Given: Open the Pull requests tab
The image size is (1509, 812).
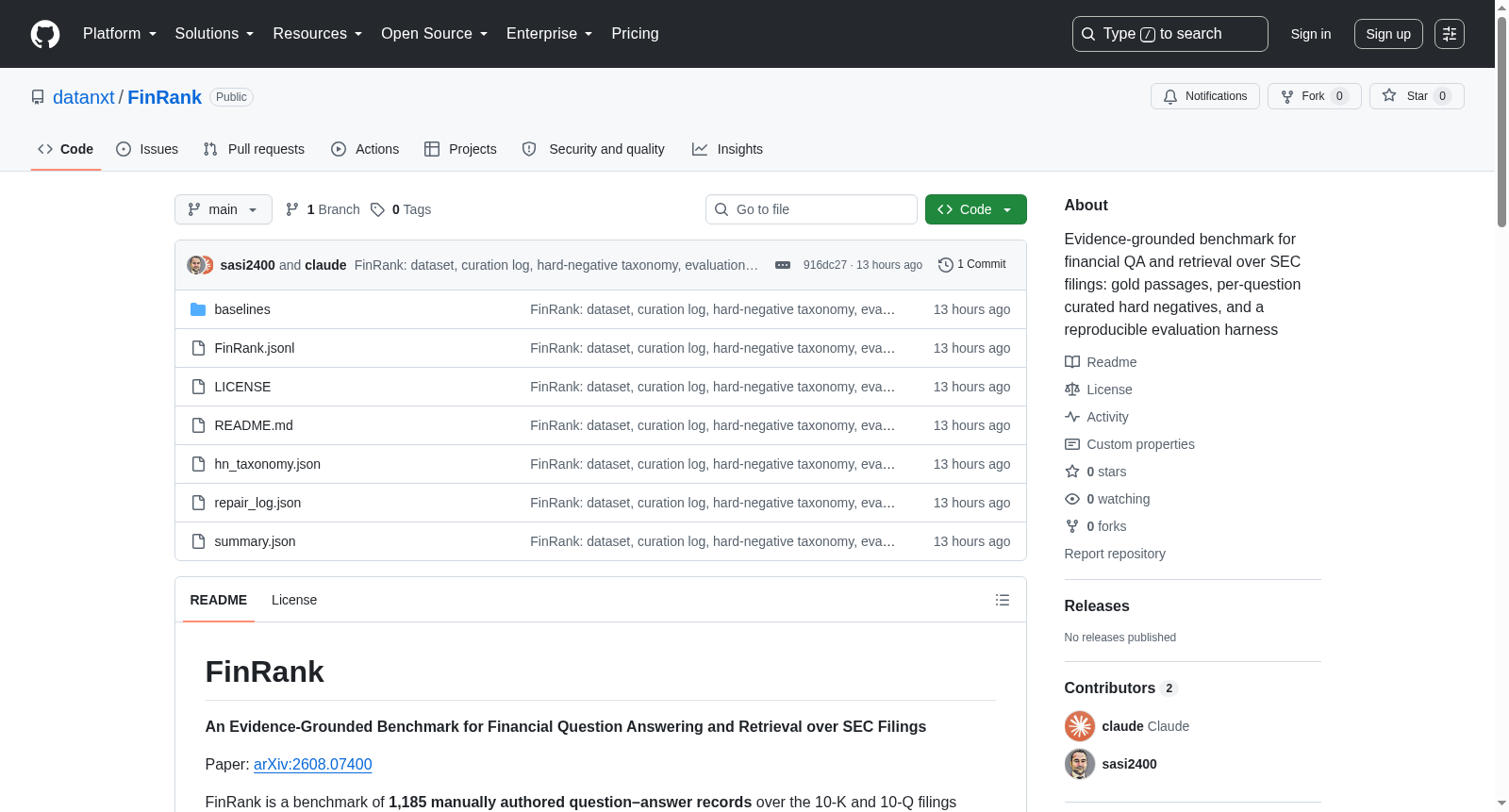Looking at the screenshot, I should point(254,149).
